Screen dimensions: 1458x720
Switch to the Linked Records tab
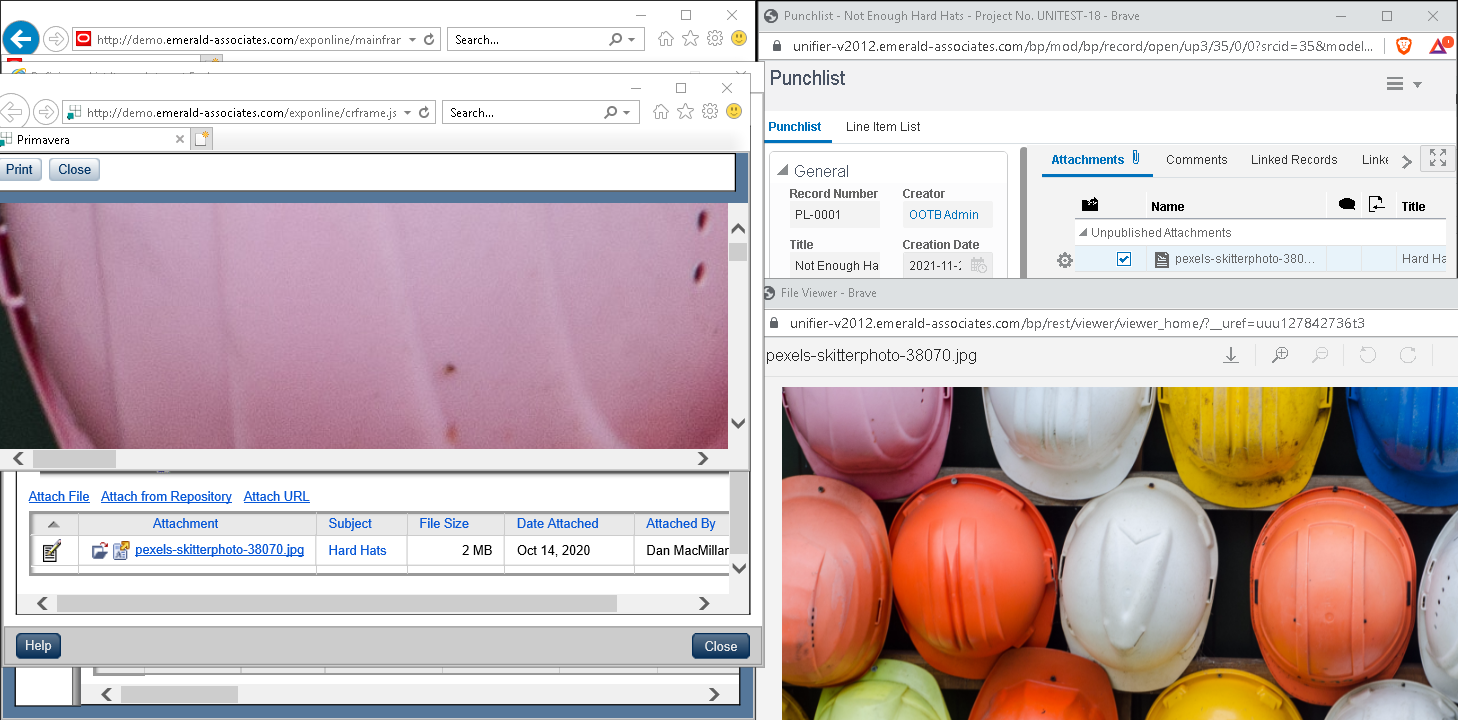1293,160
